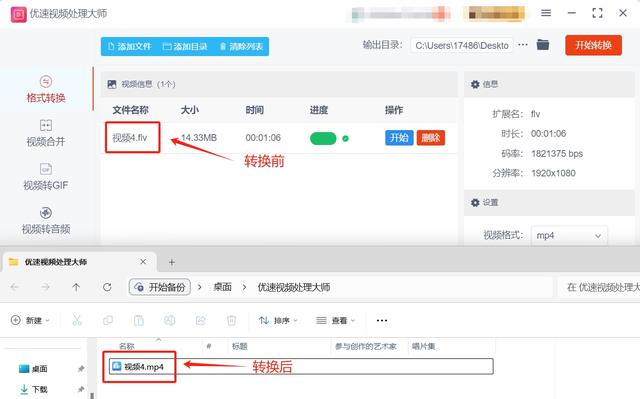This screenshot has width=640, height=399.
Task: Open Explorer more options ellipsis
Action: 382,321
